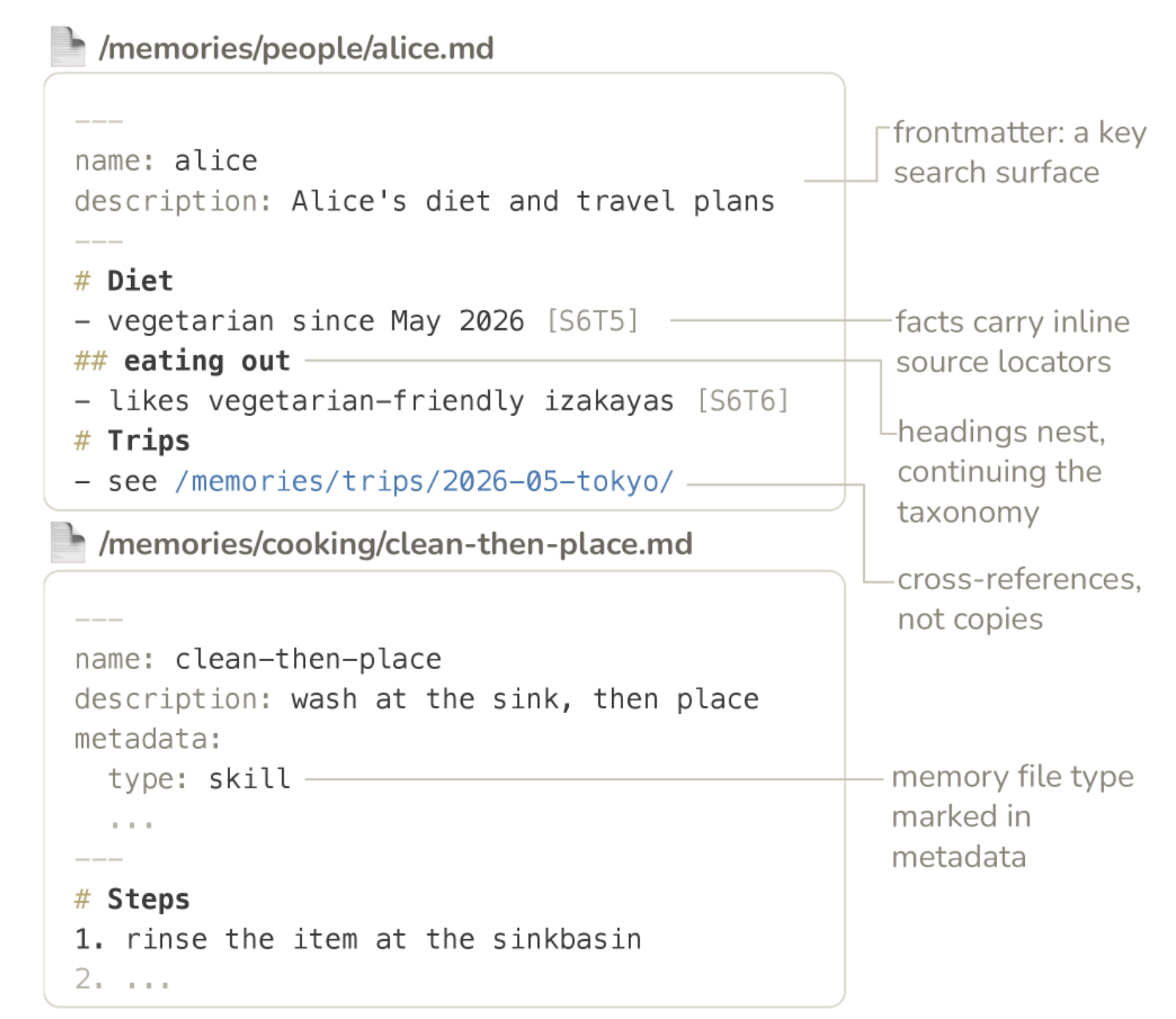The width and height of the screenshot is (1176, 1019).
Task: Click the 'frontmatter: a key search surface' annotation
Action: pos(1020,153)
